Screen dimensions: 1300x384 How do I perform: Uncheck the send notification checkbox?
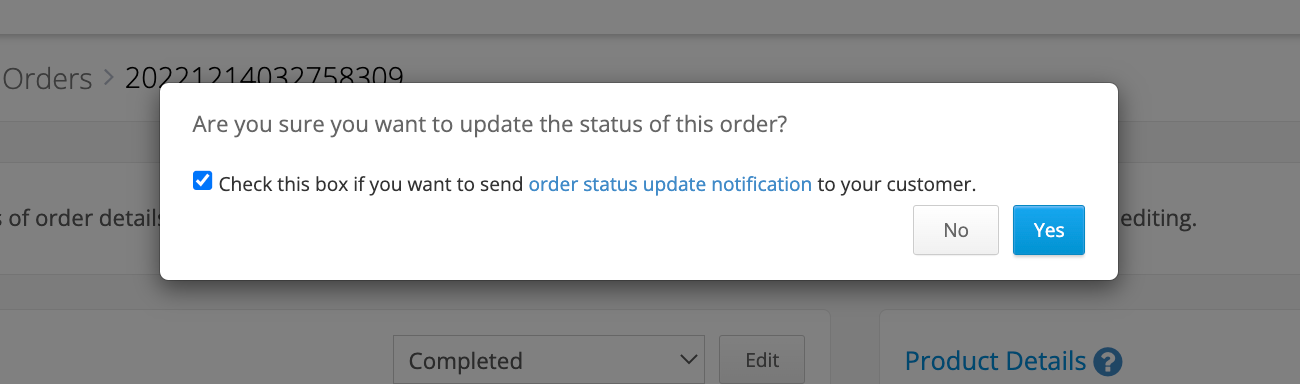click(x=202, y=181)
